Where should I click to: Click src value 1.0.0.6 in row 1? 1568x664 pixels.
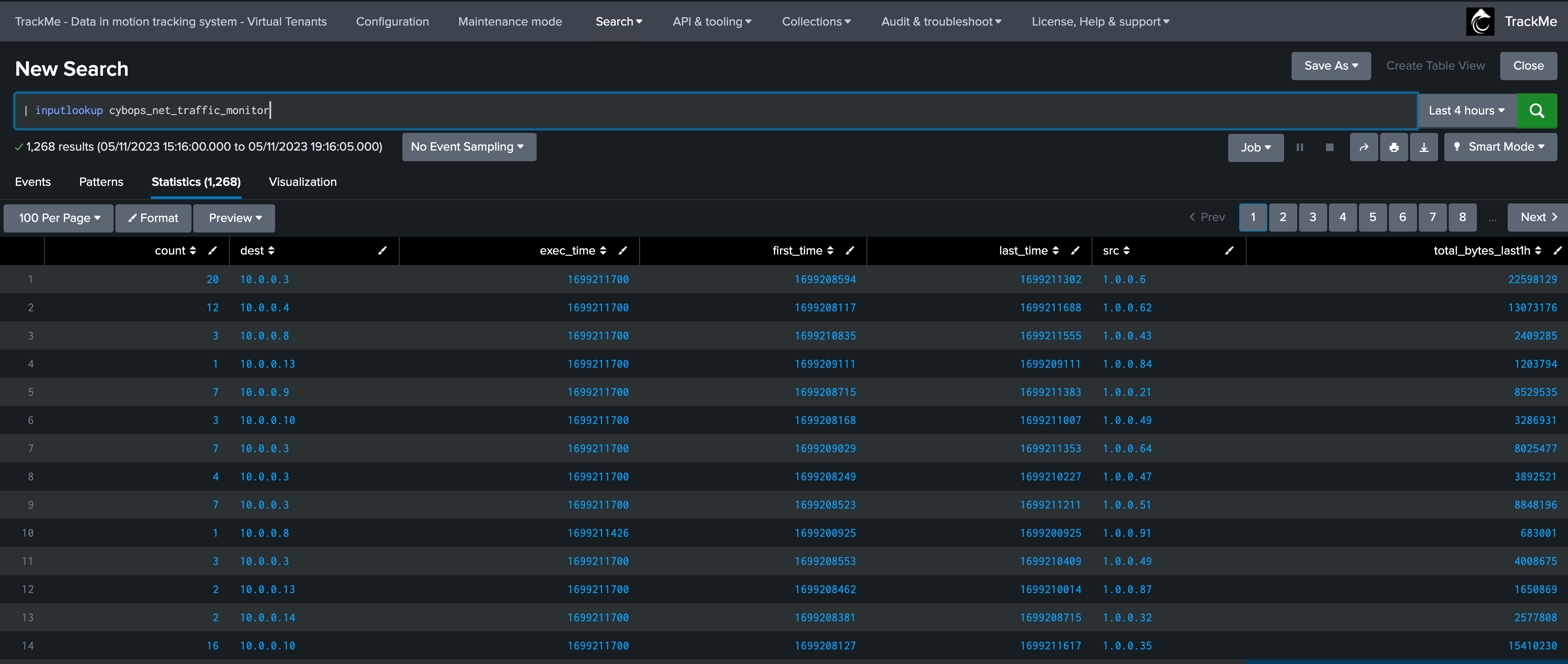pyautogui.click(x=1124, y=279)
